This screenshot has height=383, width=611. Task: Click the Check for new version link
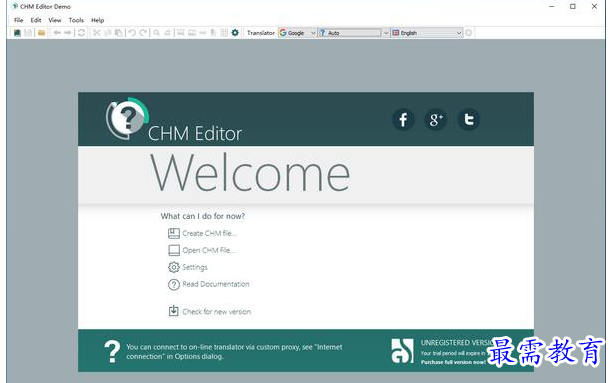point(217,312)
